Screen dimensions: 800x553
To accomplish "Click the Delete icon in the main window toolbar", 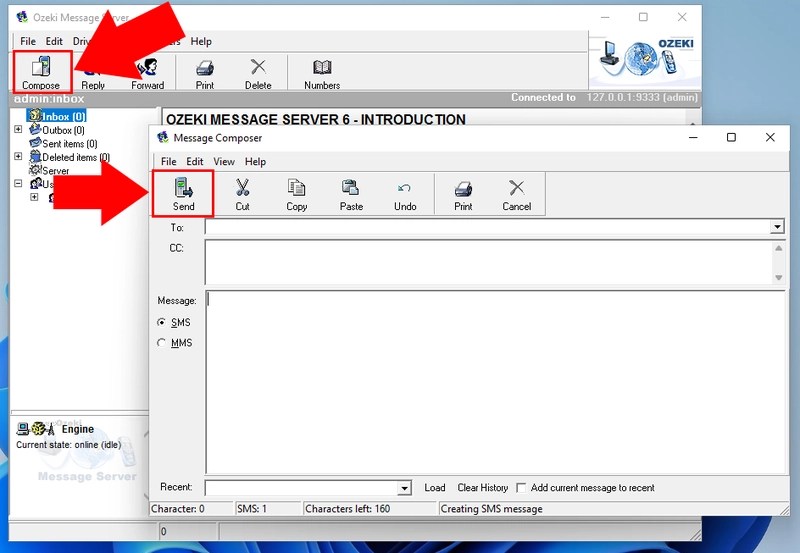I will point(258,67).
